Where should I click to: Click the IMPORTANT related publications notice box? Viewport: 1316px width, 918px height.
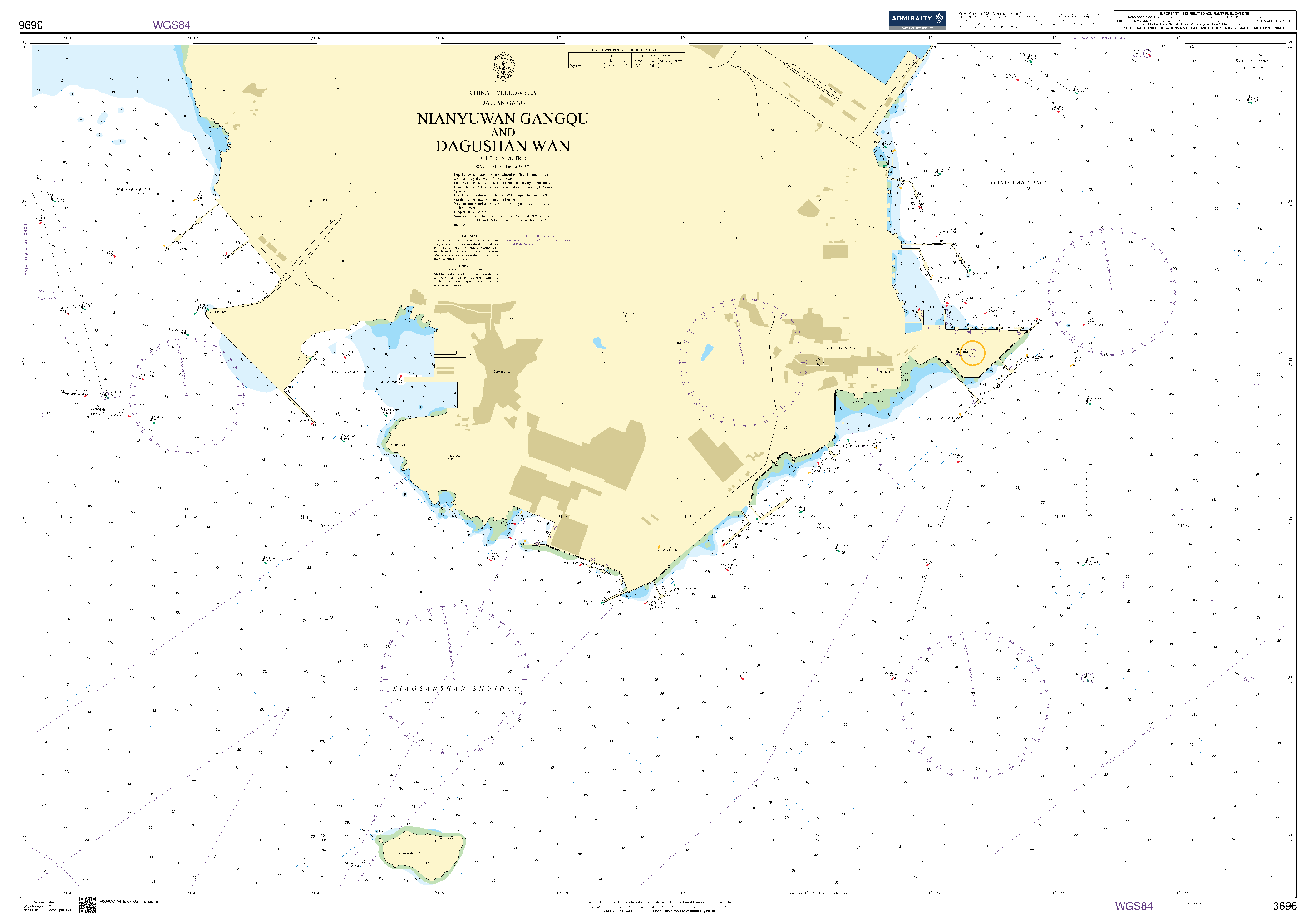point(1205,20)
